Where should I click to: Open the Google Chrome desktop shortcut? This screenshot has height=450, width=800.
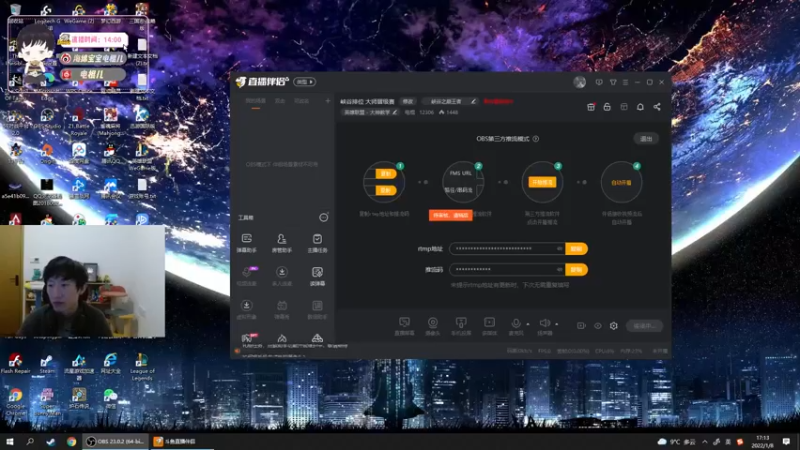click(x=15, y=402)
